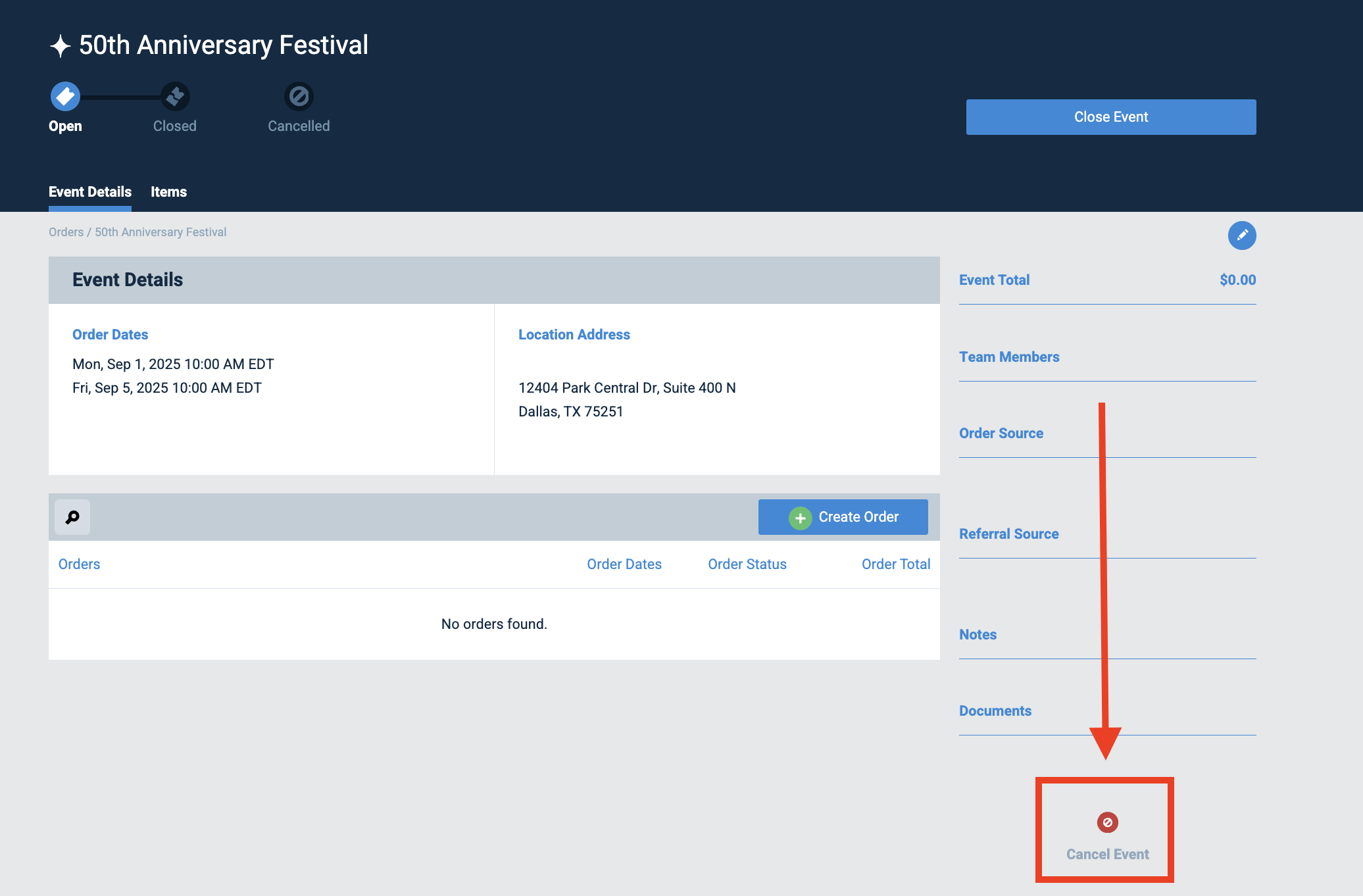Click the 50th Anniversary Festival page title
This screenshot has height=896, width=1363.
point(224,45)
